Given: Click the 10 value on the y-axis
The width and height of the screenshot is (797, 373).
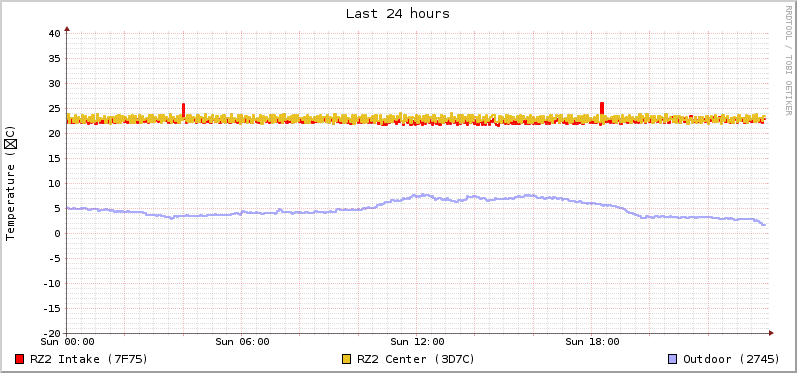Looking at the screenshot, I should (x=54, y=183).
